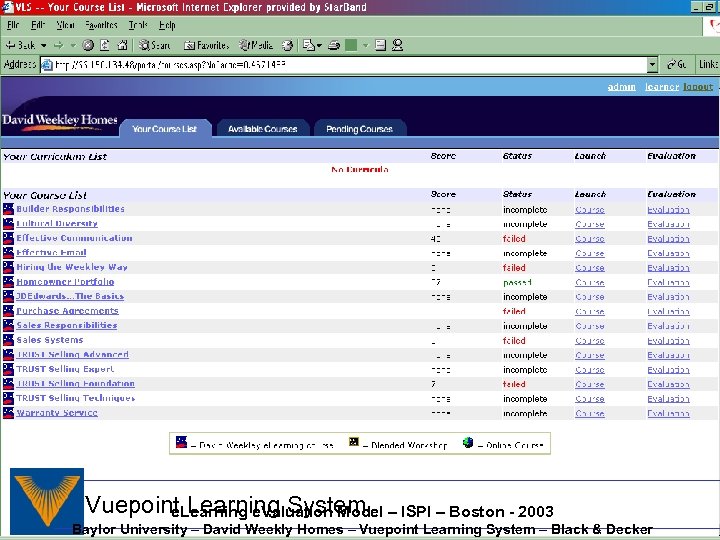
Task: Open the Sales Responsibilities course link
Action: pyautogui.click(x=67, y=326)
